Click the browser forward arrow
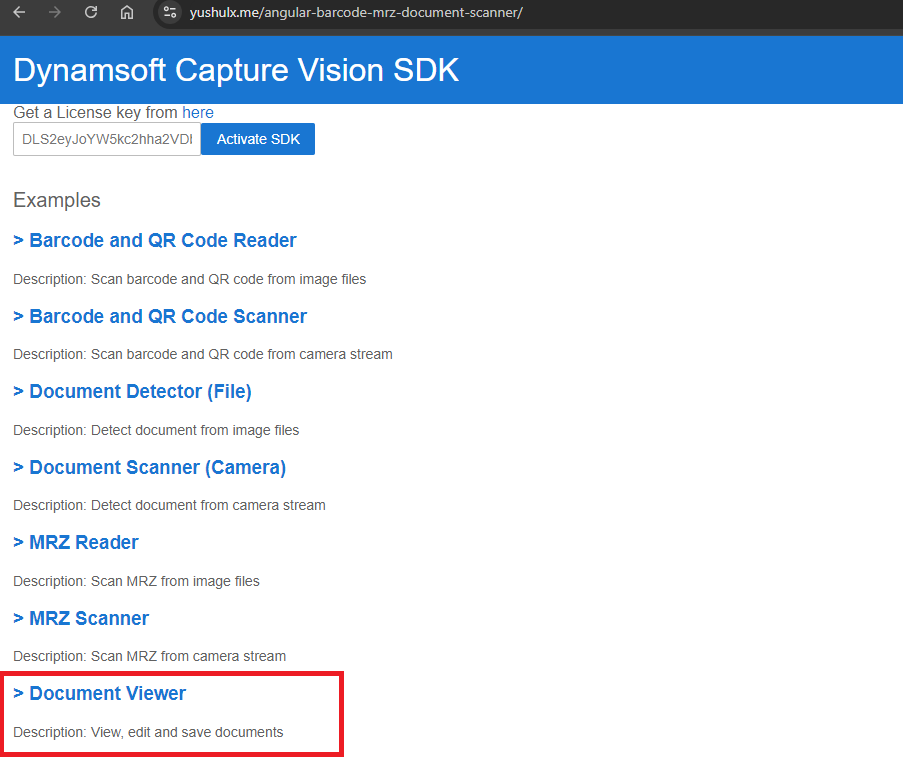This screenshot has height=767, width=903. 55,13
